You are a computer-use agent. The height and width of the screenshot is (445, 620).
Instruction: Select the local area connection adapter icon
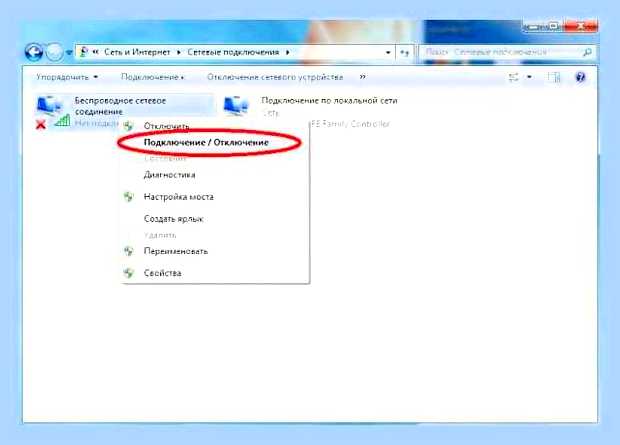pyautogui.click(x=236, y=106)
